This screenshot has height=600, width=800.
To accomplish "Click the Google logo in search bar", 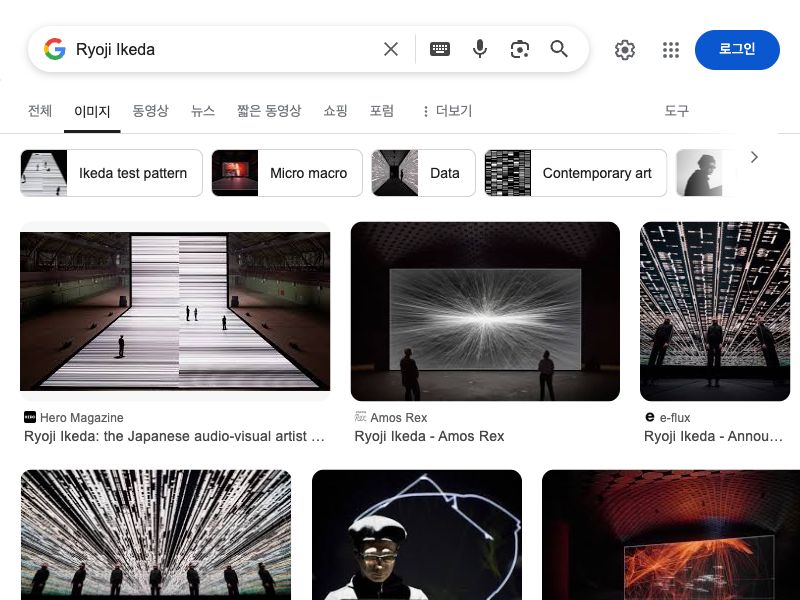I will tap(55, 49).
